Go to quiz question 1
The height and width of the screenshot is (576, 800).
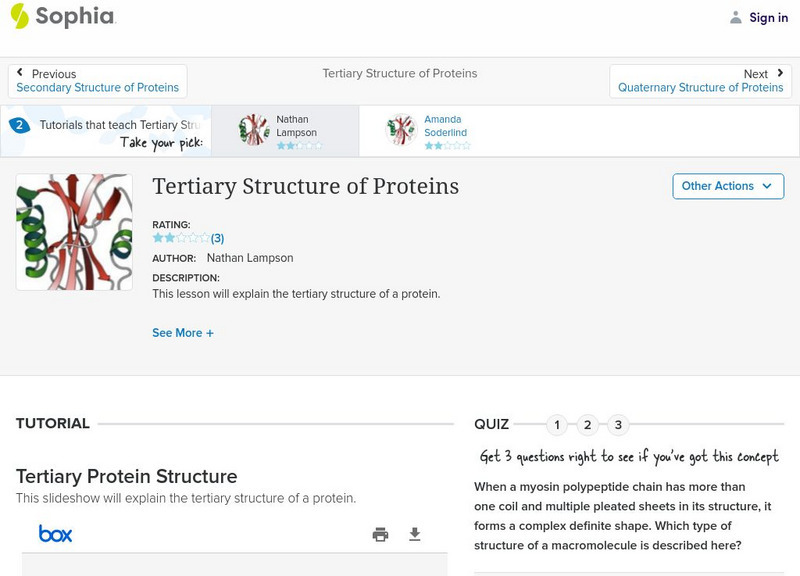pos(557,425)
